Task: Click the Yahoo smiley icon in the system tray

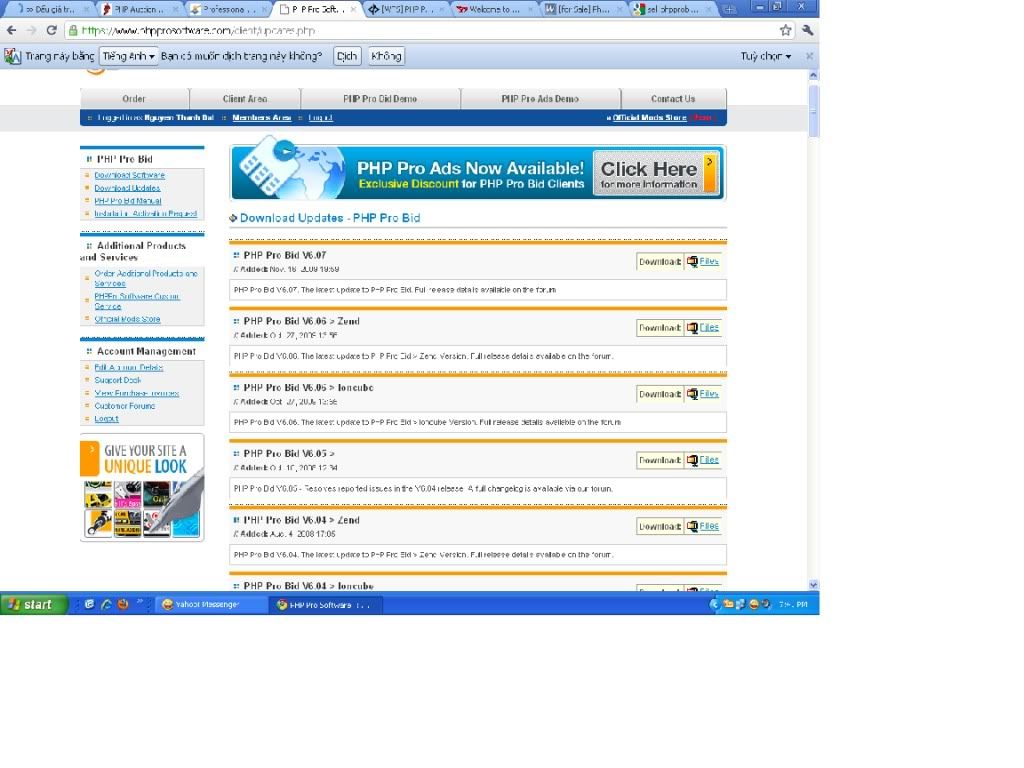Action: tap(754, 605)
